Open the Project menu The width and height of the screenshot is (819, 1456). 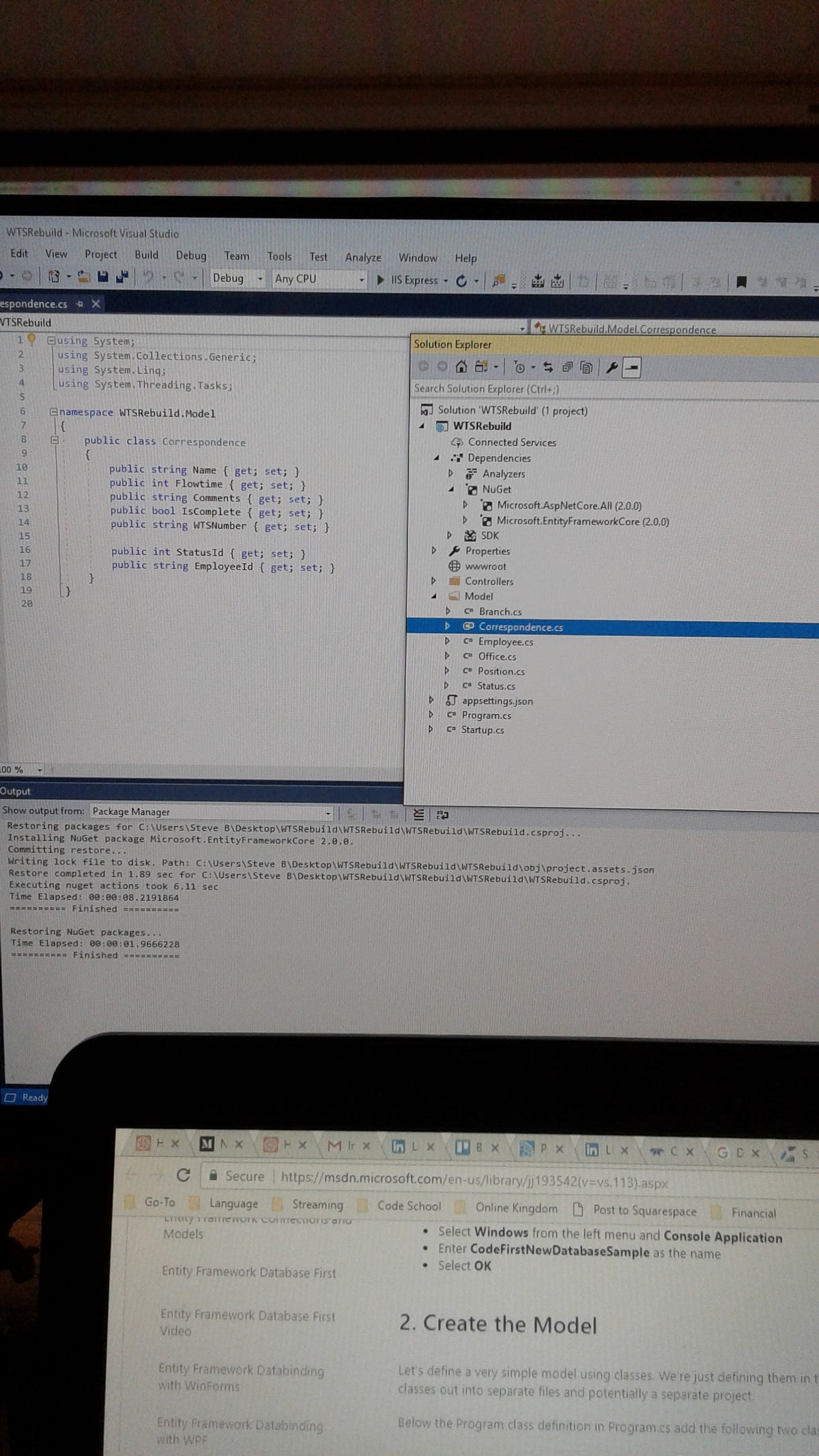[x=101, y=254]
